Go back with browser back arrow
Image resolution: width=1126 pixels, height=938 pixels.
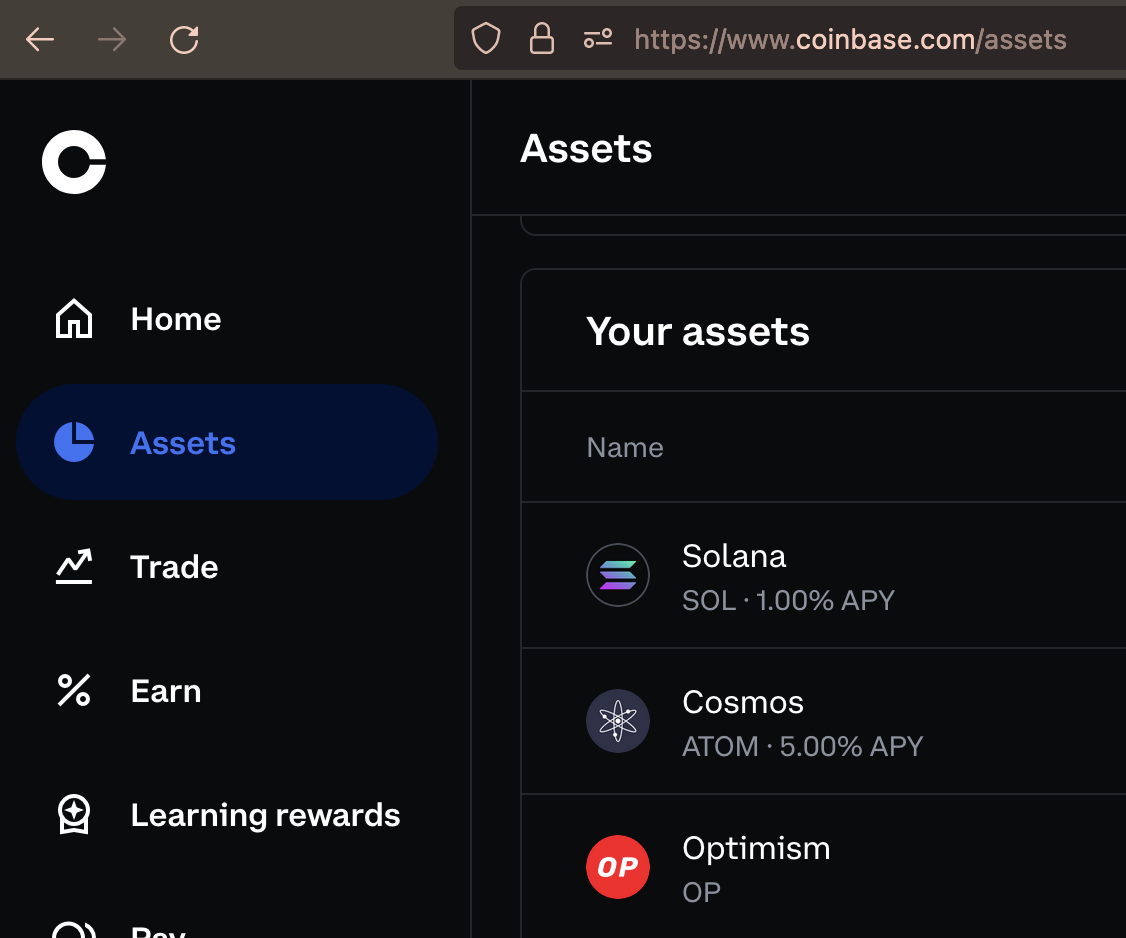39,40
